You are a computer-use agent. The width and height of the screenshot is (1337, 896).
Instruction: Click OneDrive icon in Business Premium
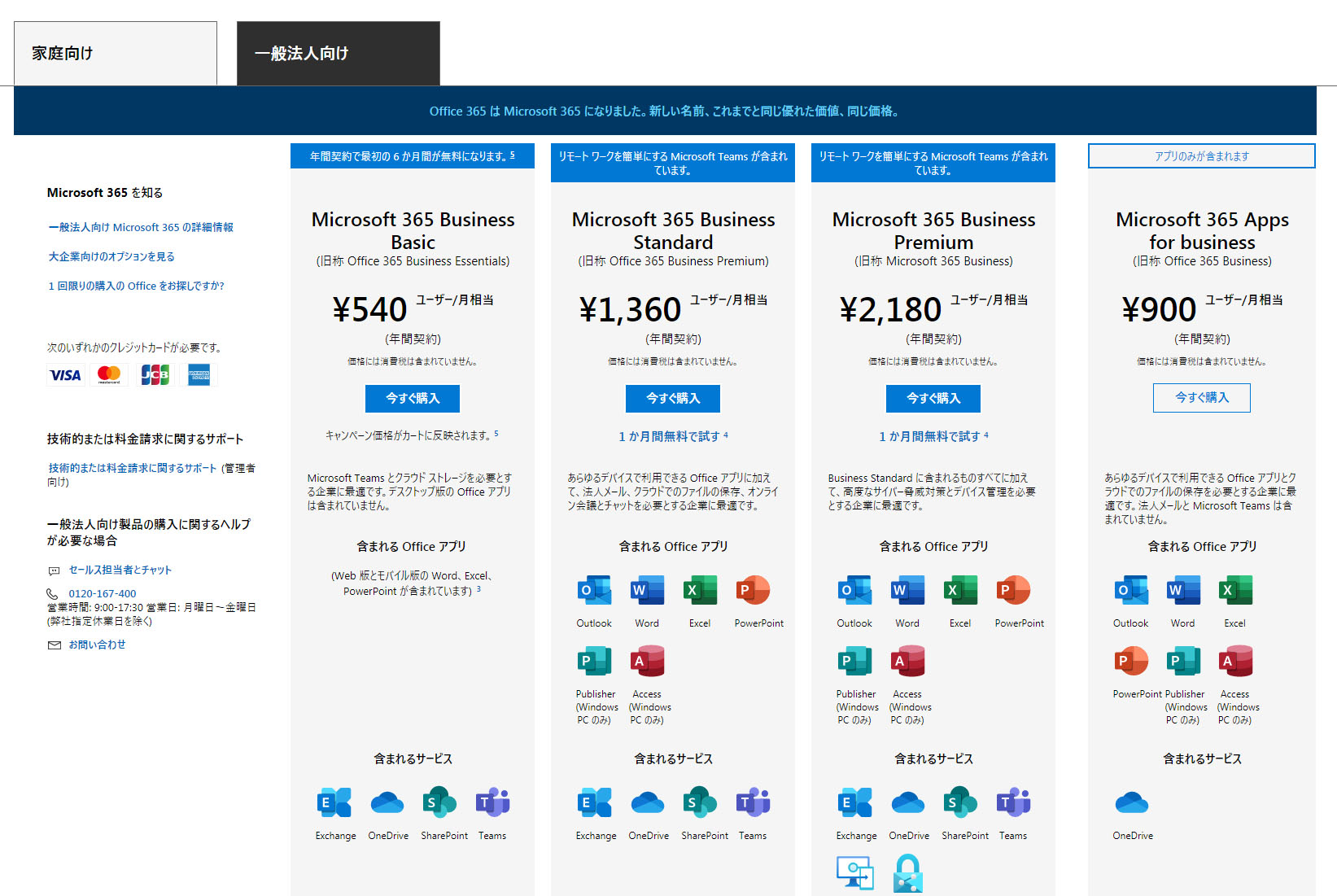(x=908, y=802)
